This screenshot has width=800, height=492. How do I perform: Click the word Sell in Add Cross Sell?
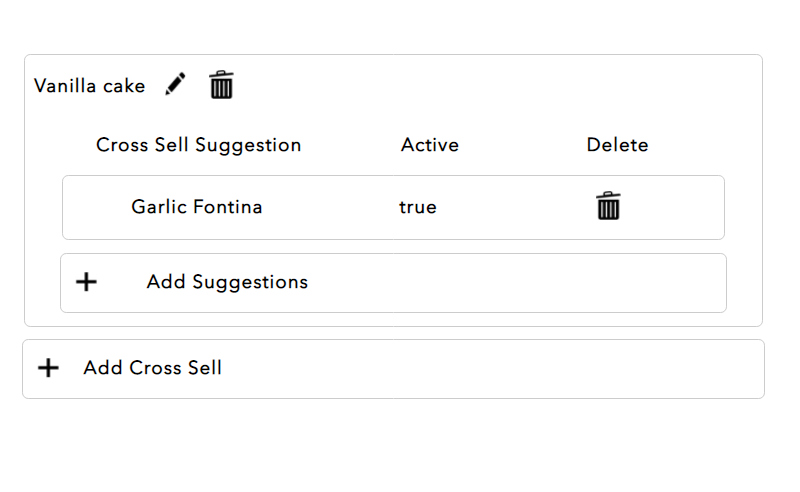[x=205, y=367]
